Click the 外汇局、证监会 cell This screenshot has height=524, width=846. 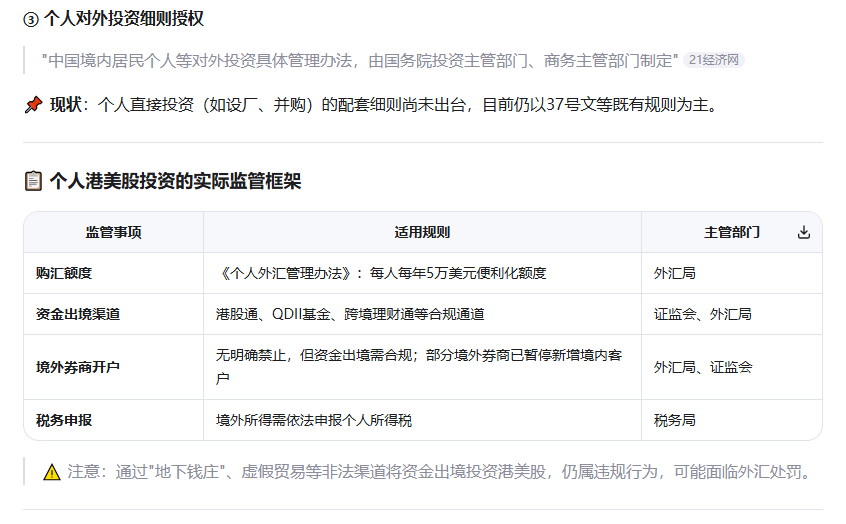coord(732,367)
